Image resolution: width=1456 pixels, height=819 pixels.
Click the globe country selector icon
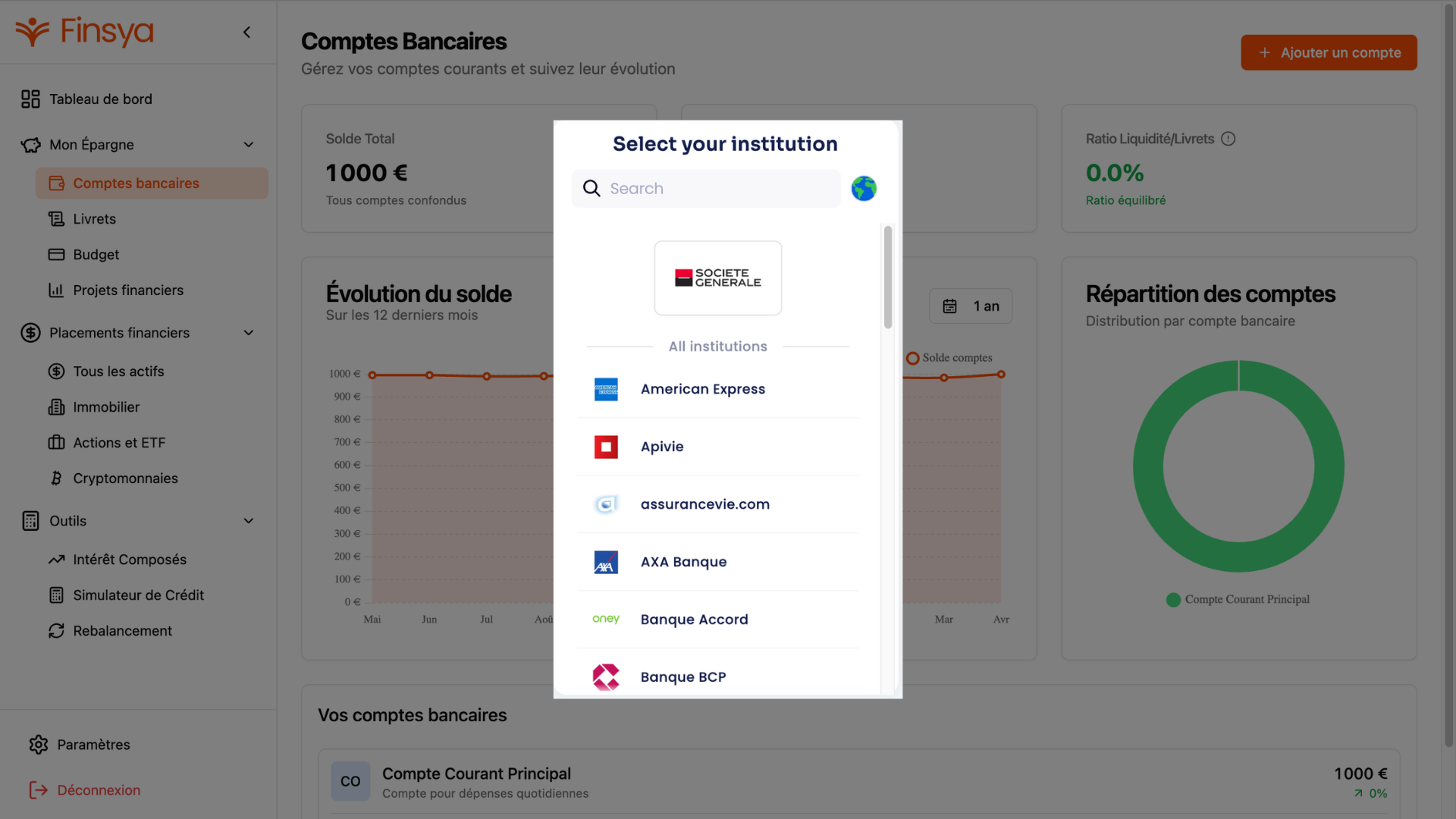(864, 188)
